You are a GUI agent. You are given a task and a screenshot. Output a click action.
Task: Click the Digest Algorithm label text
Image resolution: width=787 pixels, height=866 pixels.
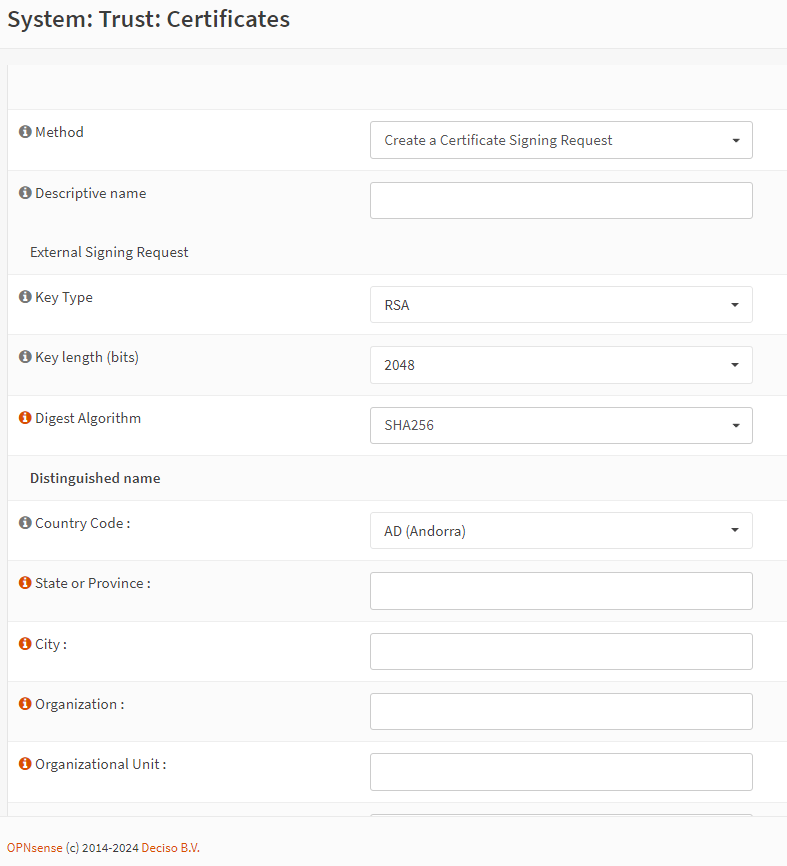(x=88, y=419)
